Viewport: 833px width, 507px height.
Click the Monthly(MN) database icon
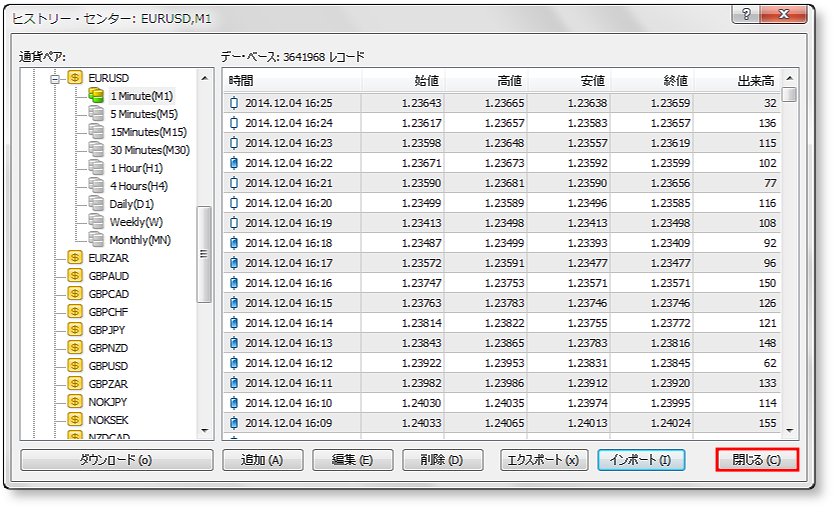click(96, 240)
